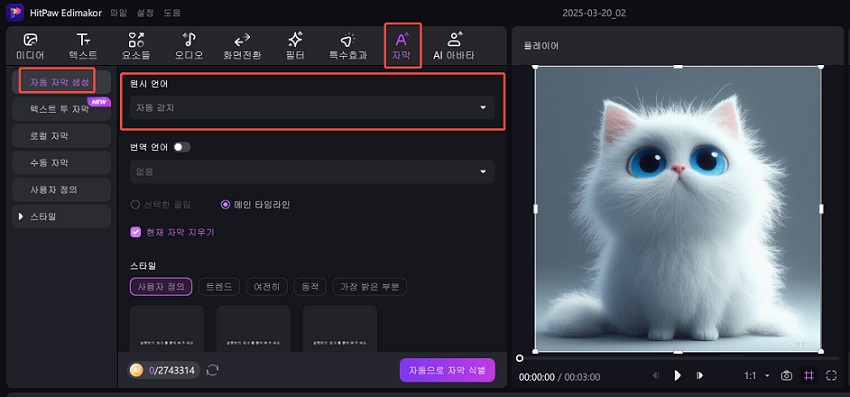850x397 pixels.
Task: Open the 설정 menu
Action: click(x=145, y=12)
